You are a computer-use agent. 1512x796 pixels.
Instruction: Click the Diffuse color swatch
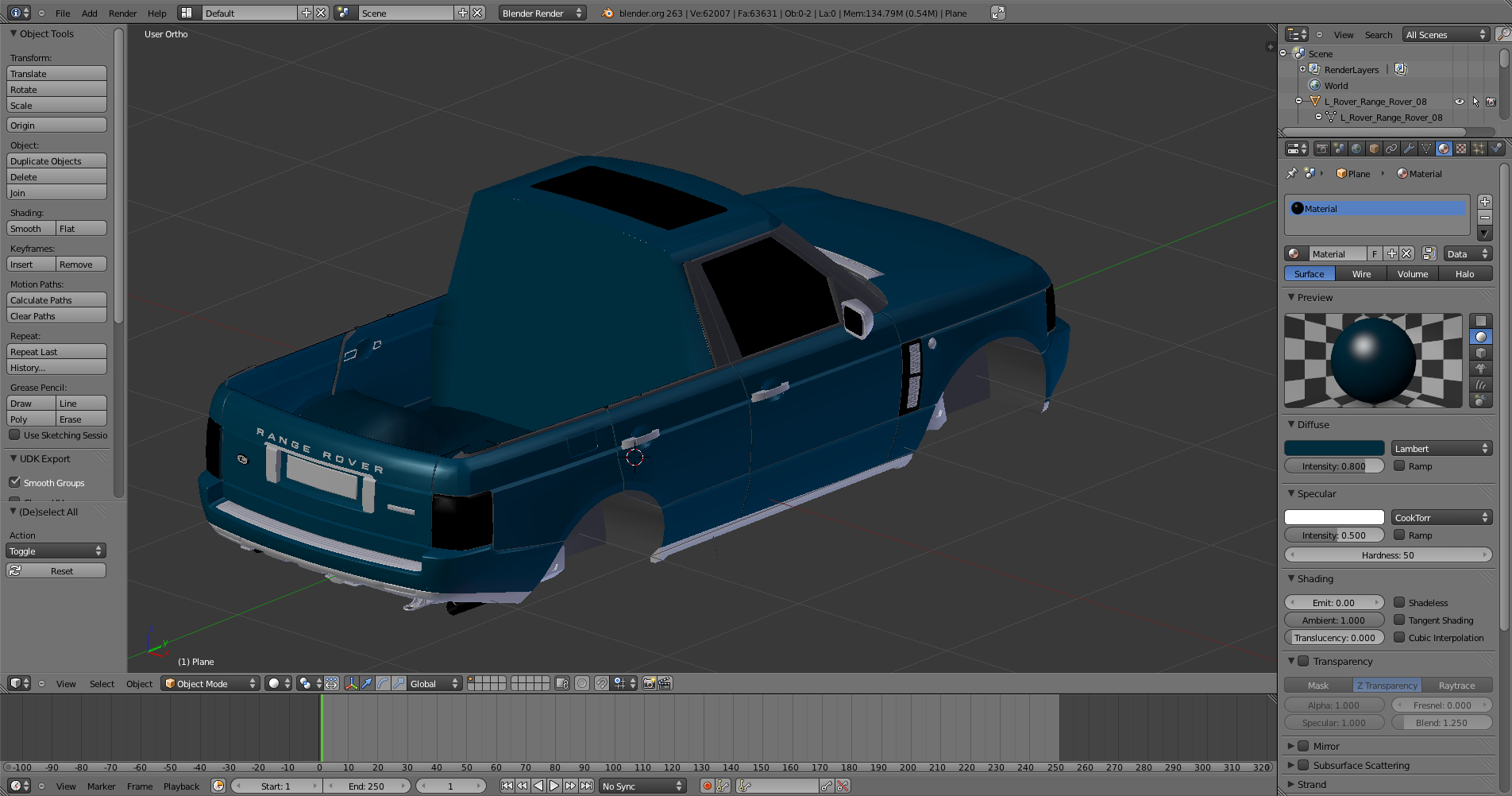[1334, 449]
